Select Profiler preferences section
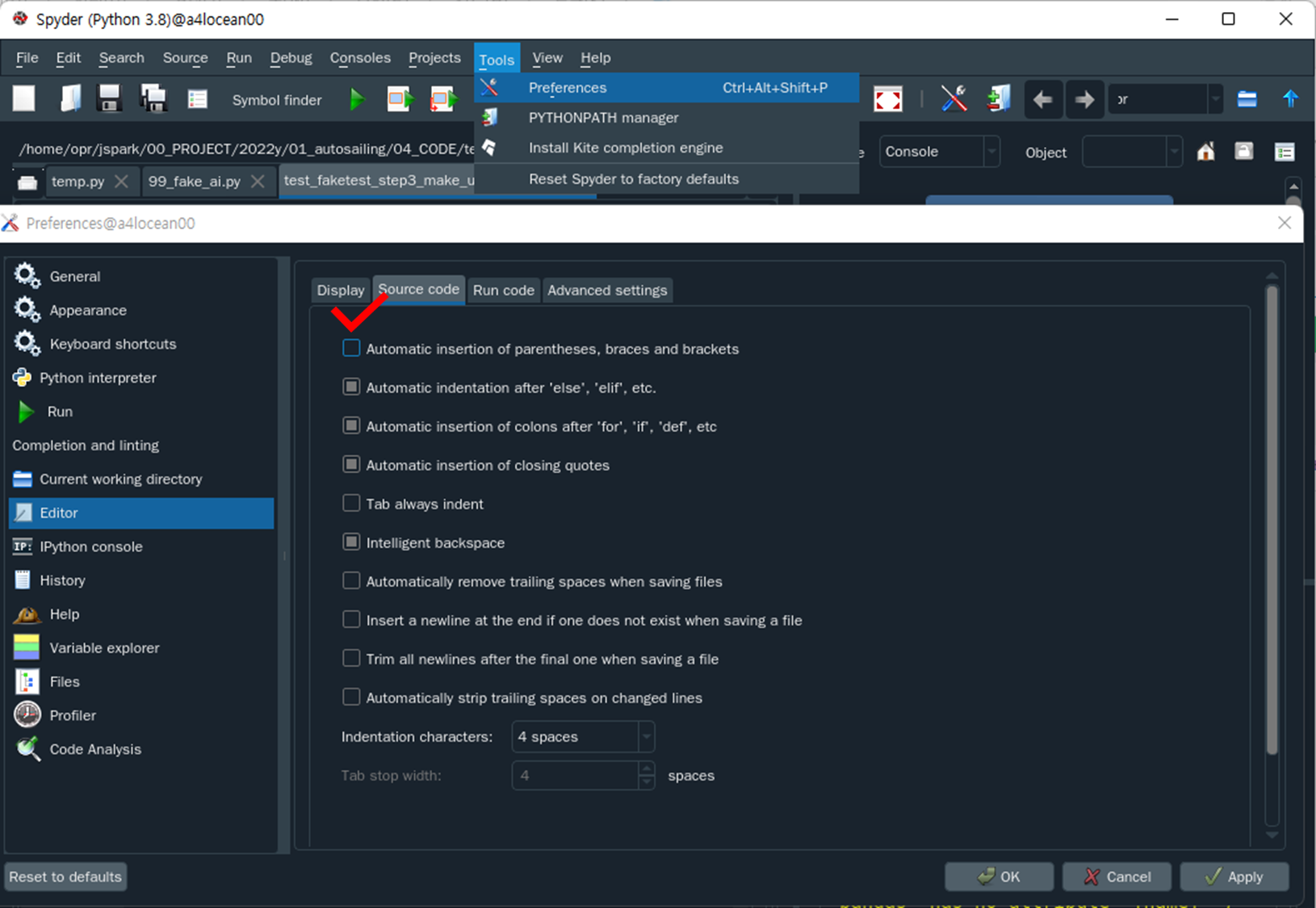Screen dimensions: 1316x908 (x=141, y=715)
